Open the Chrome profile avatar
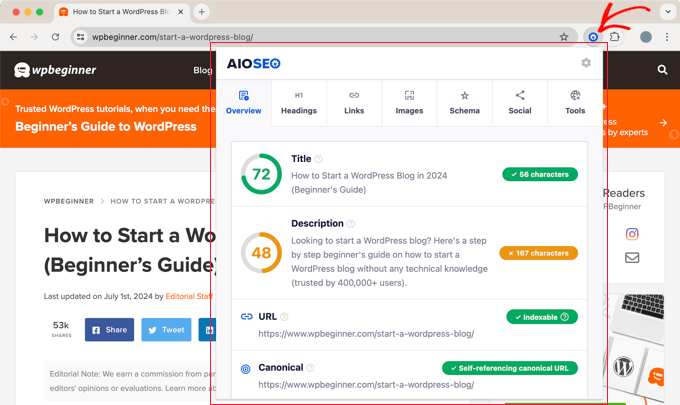The width and height of the screenshot is (680, 405). click(x=646, y=37)
